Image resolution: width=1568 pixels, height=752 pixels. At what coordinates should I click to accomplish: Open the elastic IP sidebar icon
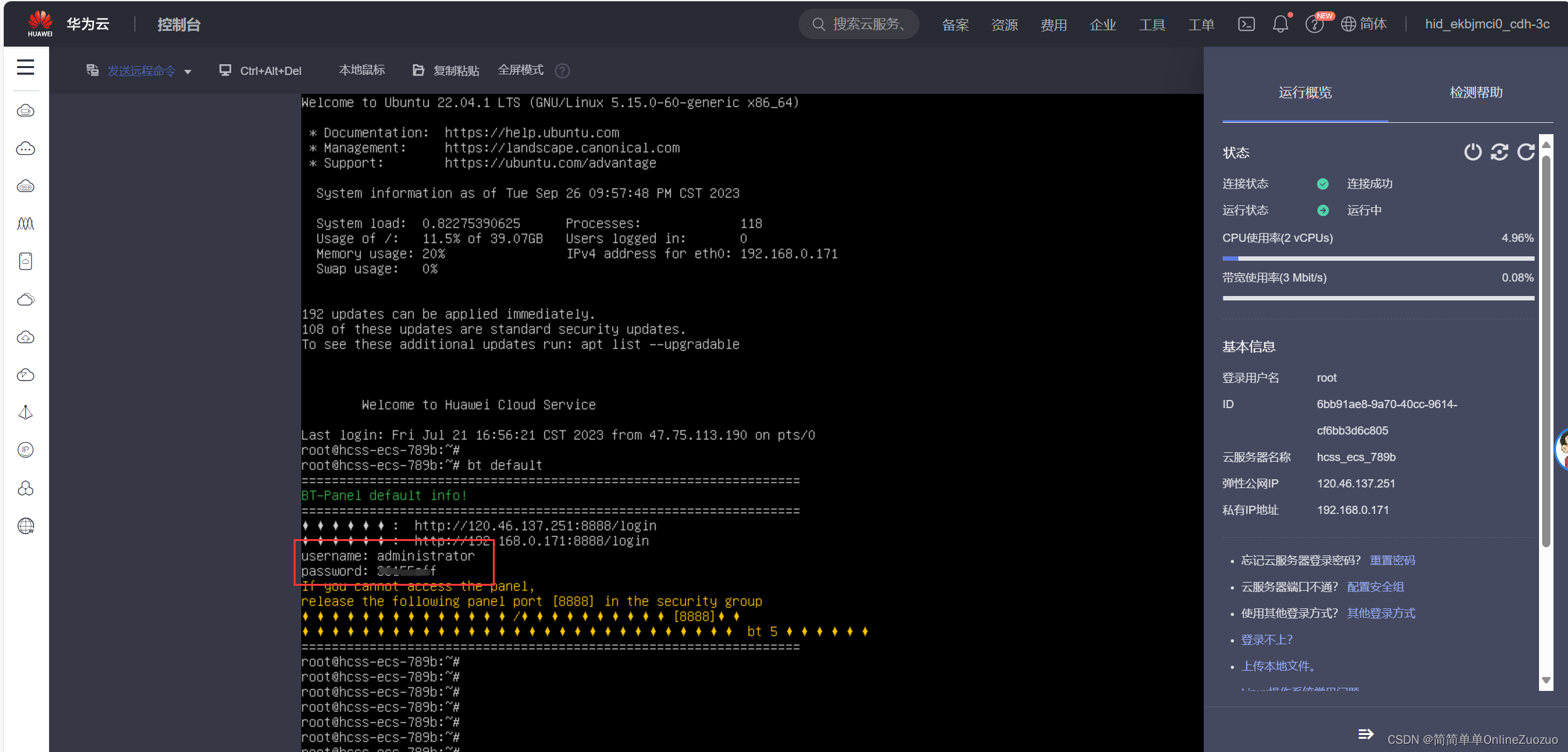click(25, 450)
